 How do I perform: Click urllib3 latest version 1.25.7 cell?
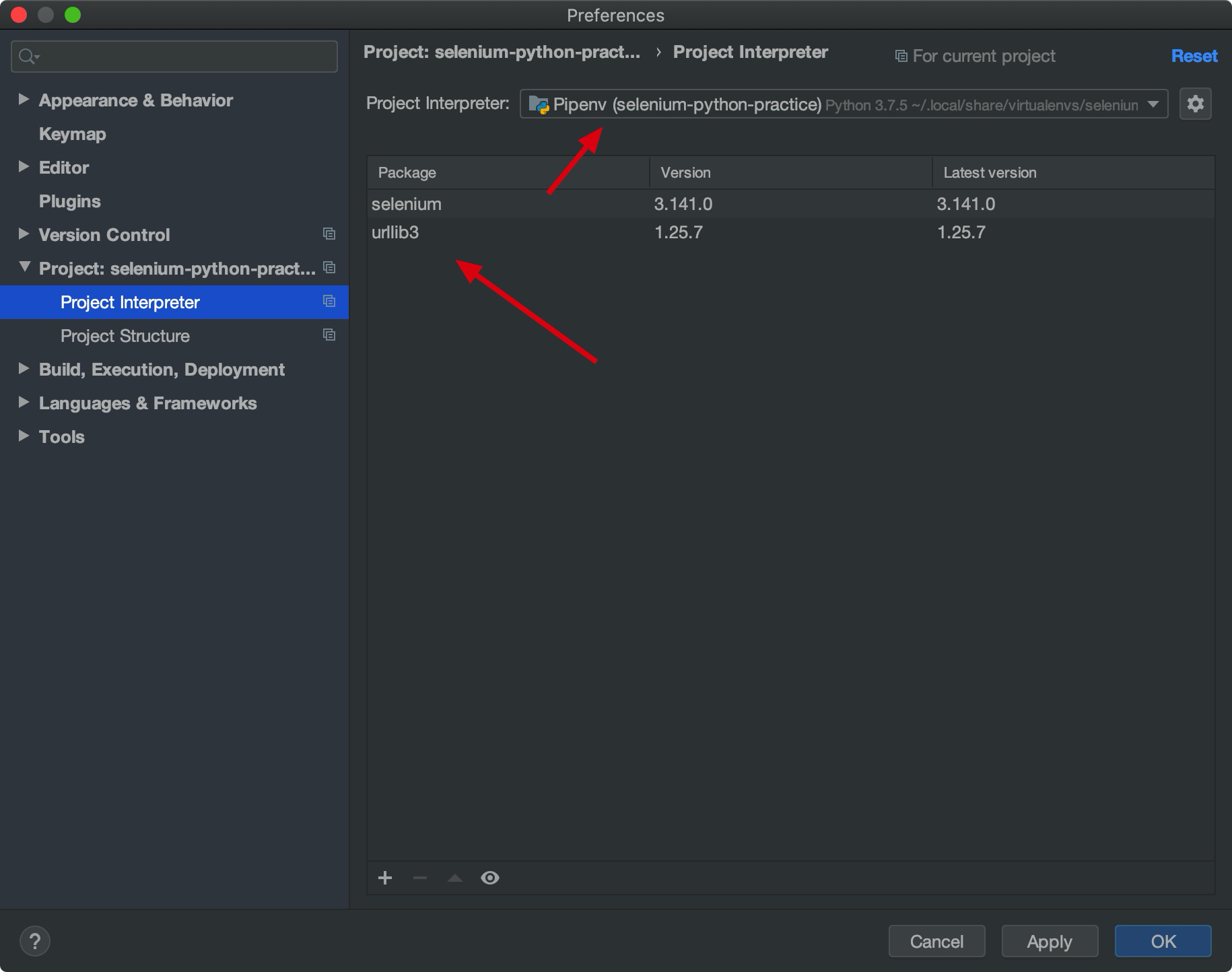(x=961, y=232)
